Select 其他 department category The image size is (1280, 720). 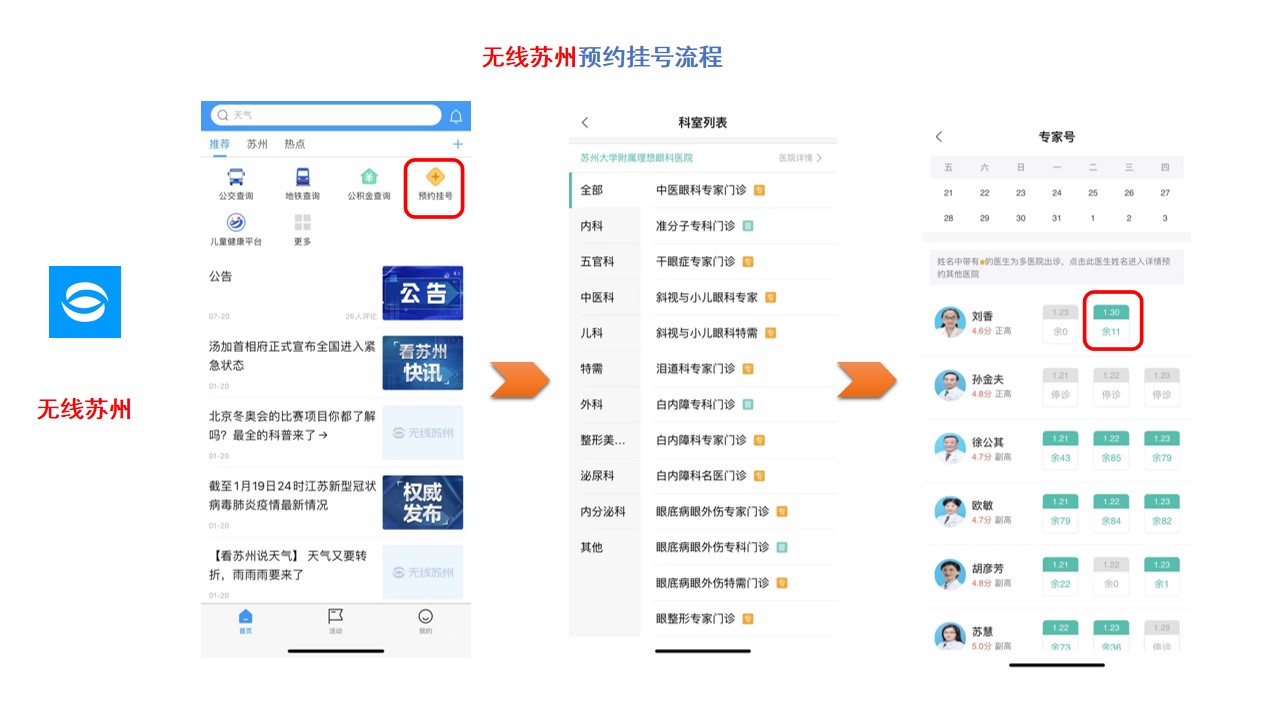604,547
